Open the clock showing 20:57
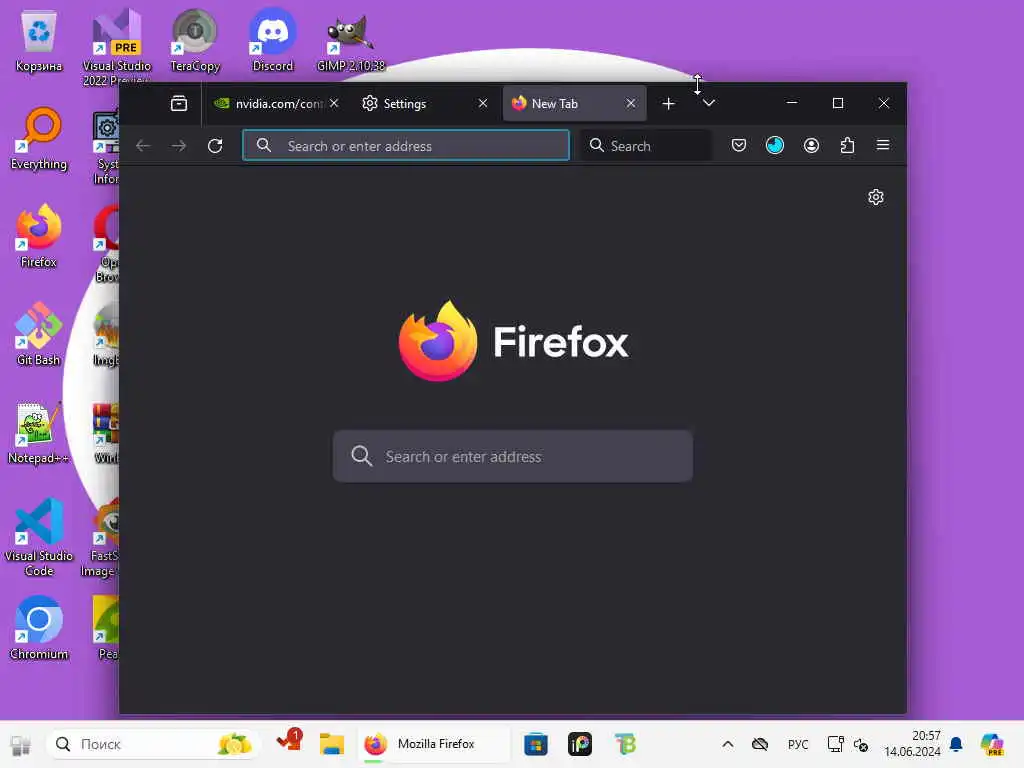1024x768 pixels. (912, 744)
